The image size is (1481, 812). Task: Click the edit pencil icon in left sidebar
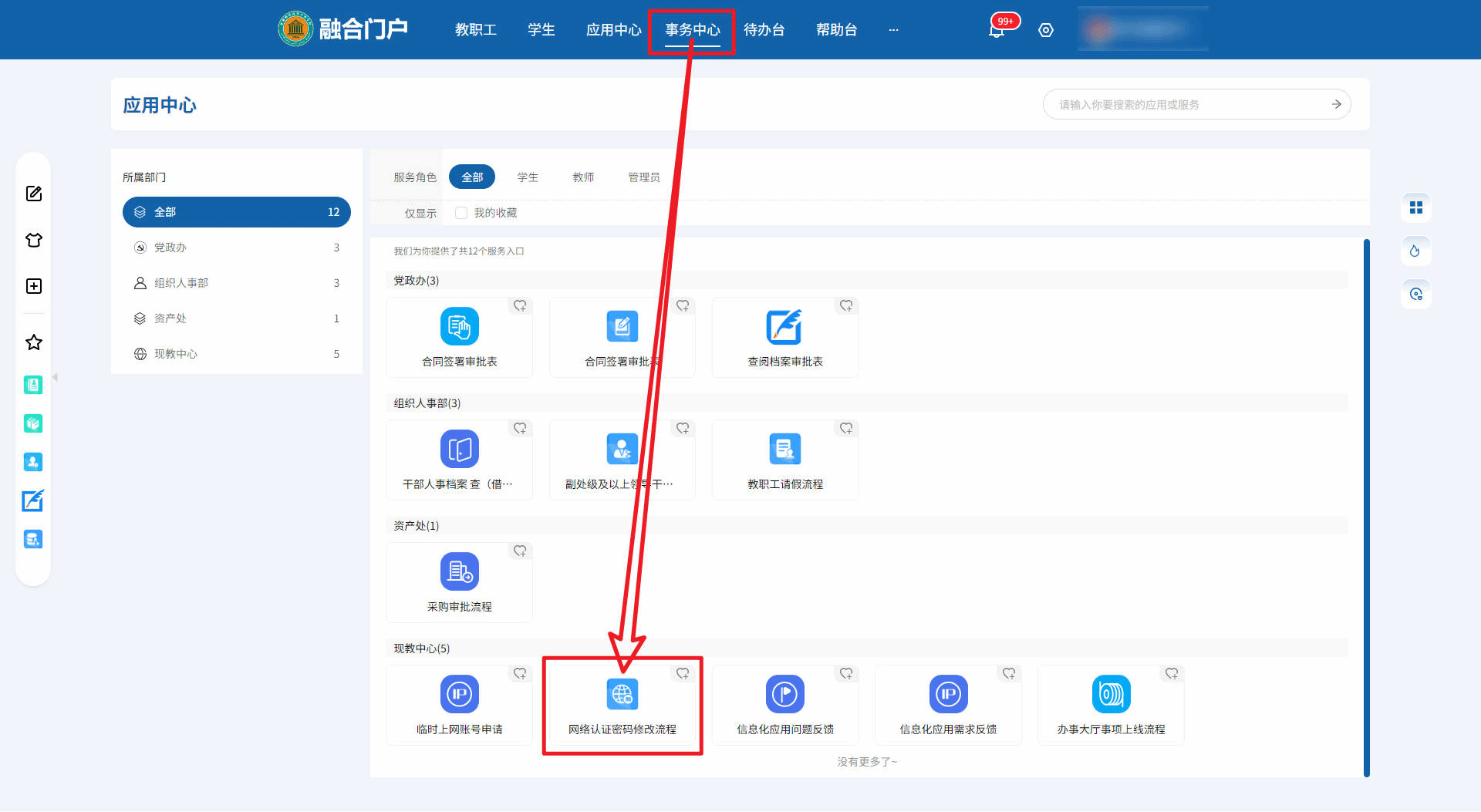coord(34,194)
